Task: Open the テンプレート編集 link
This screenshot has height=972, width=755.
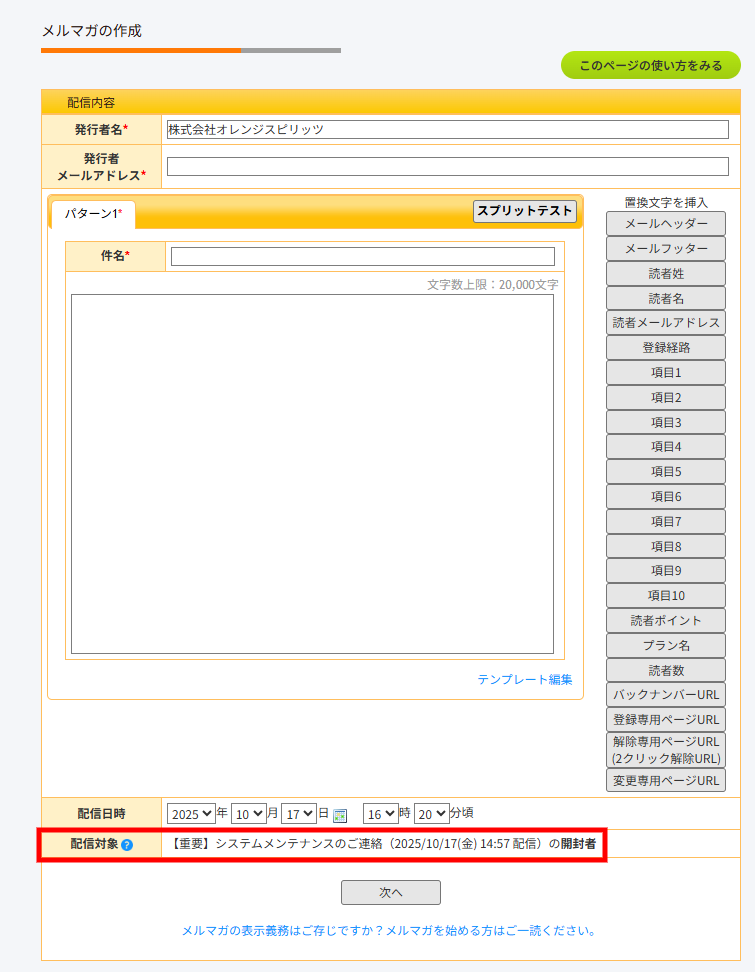Action: pyautogui.click(x=525, y=680)
